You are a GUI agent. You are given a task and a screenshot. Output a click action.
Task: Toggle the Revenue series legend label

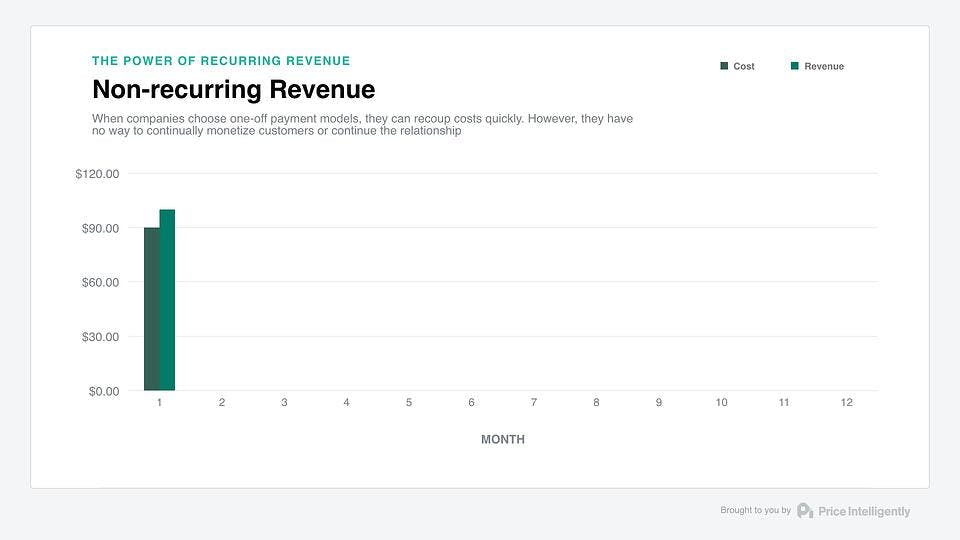click(823, 66)
